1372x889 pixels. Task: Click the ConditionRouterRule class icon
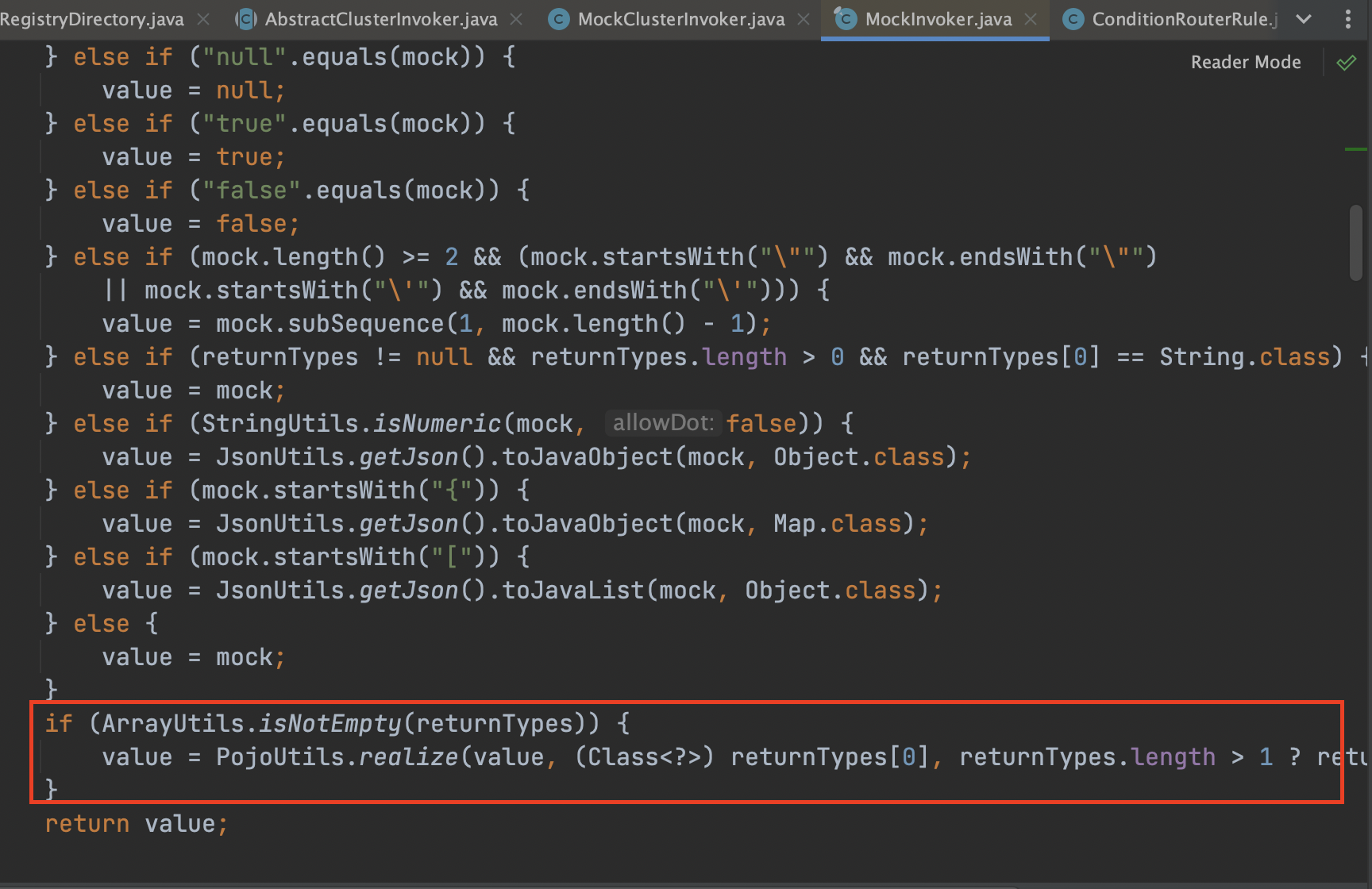click(x=1073, y=19)
